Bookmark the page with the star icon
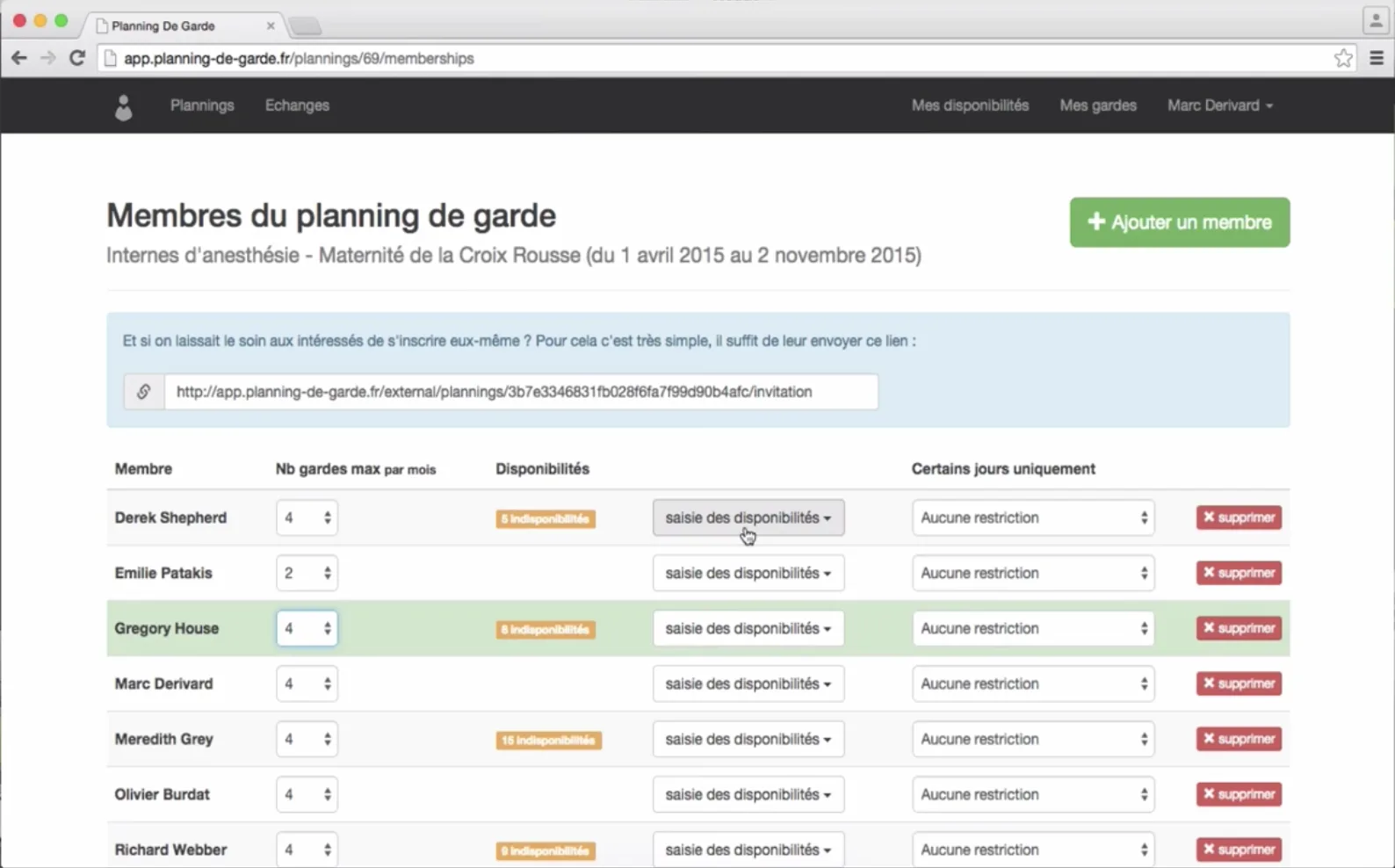Viewport: 1395px width, 868px height. [x=1343, y=58]
